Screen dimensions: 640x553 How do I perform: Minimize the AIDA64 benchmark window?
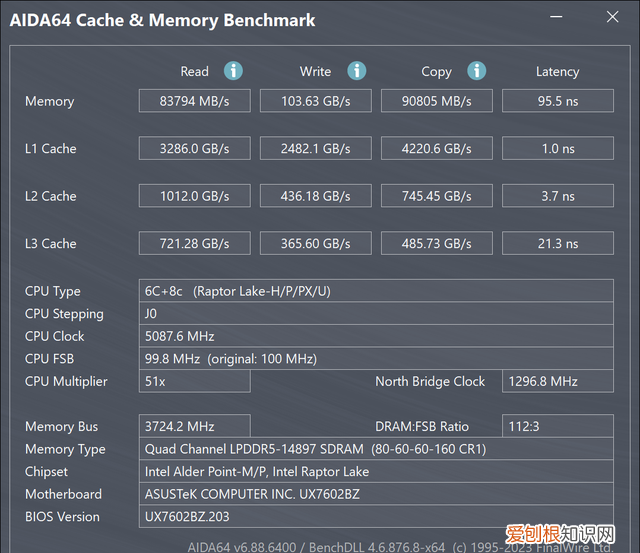560,18
